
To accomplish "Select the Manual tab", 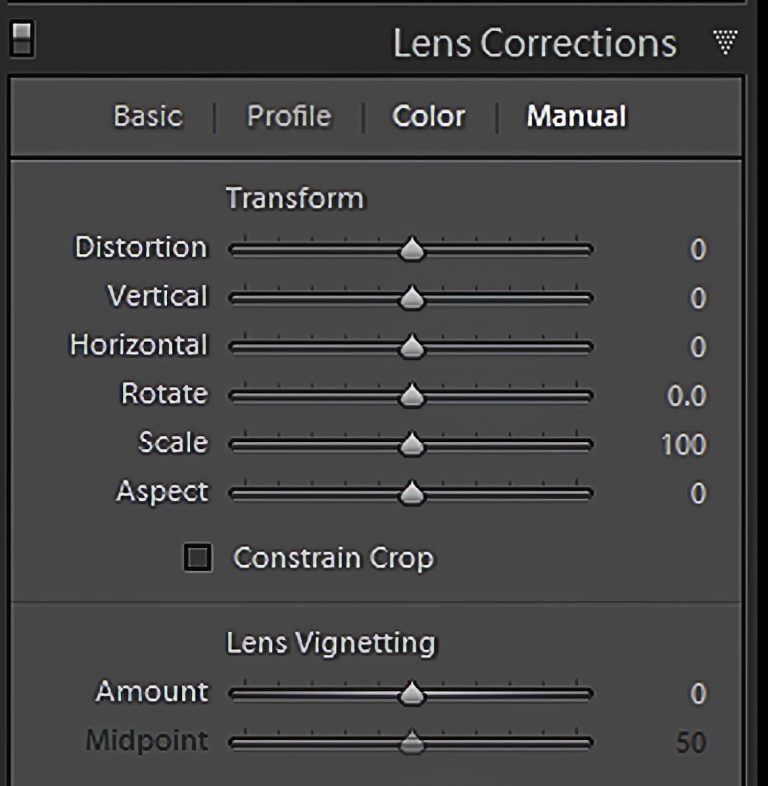I will (577, 117).
